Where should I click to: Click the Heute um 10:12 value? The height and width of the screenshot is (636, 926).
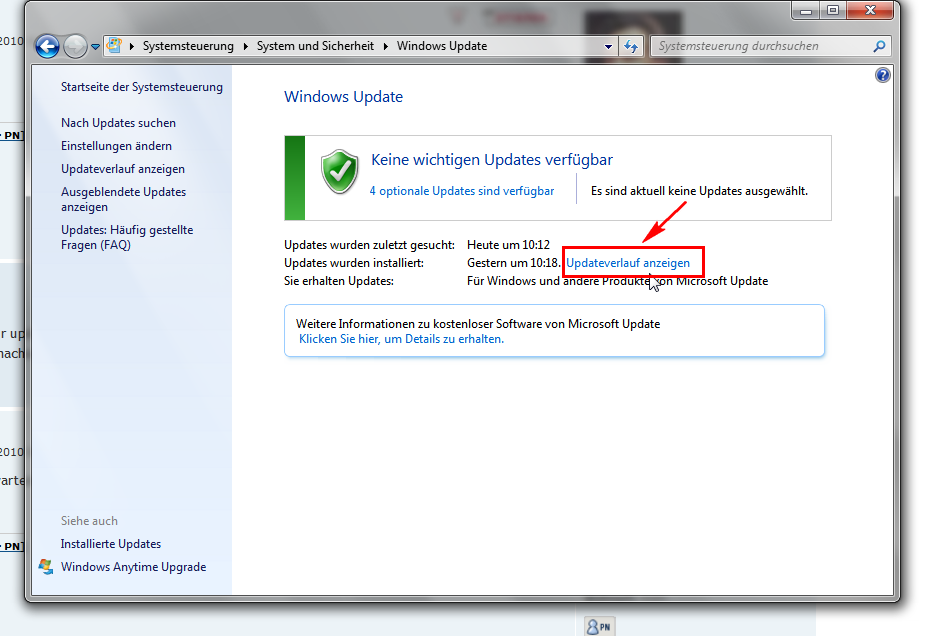508,244
